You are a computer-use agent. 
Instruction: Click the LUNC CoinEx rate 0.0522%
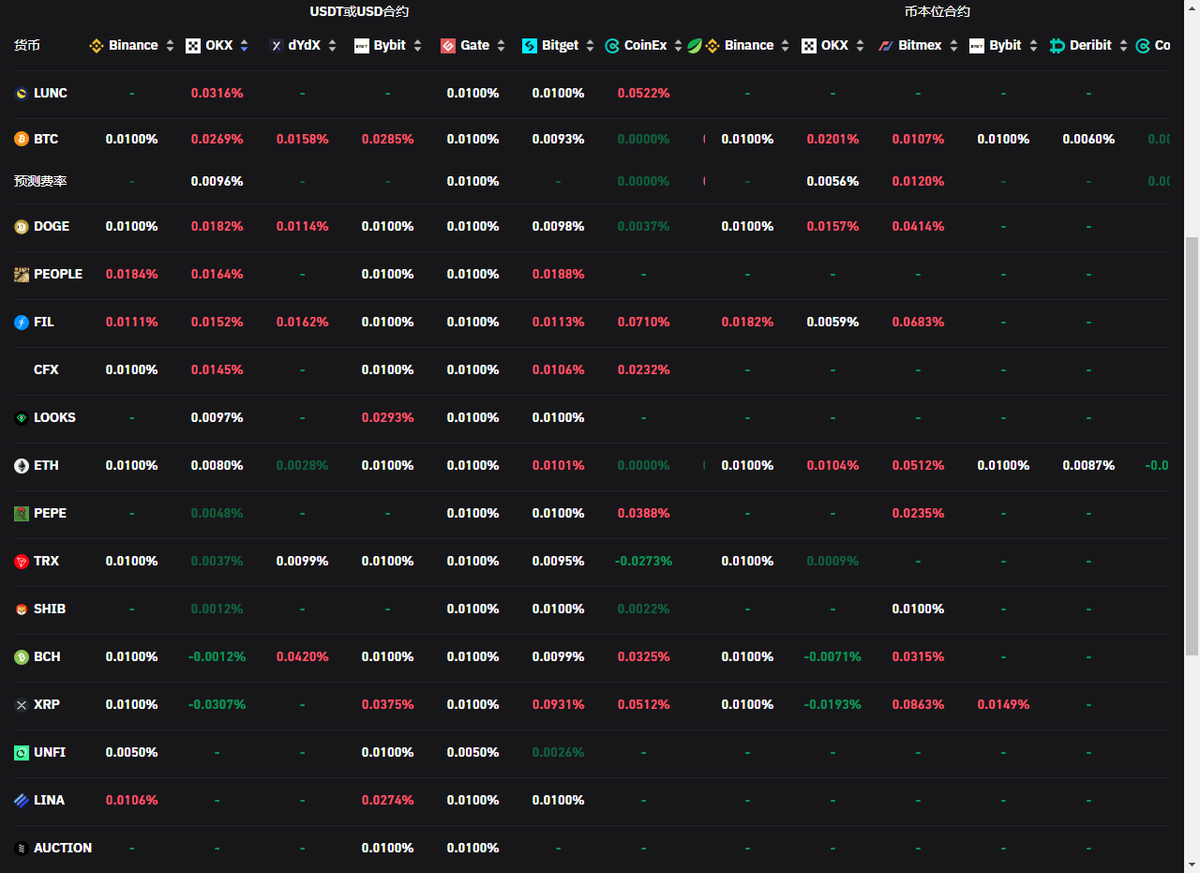644,93
